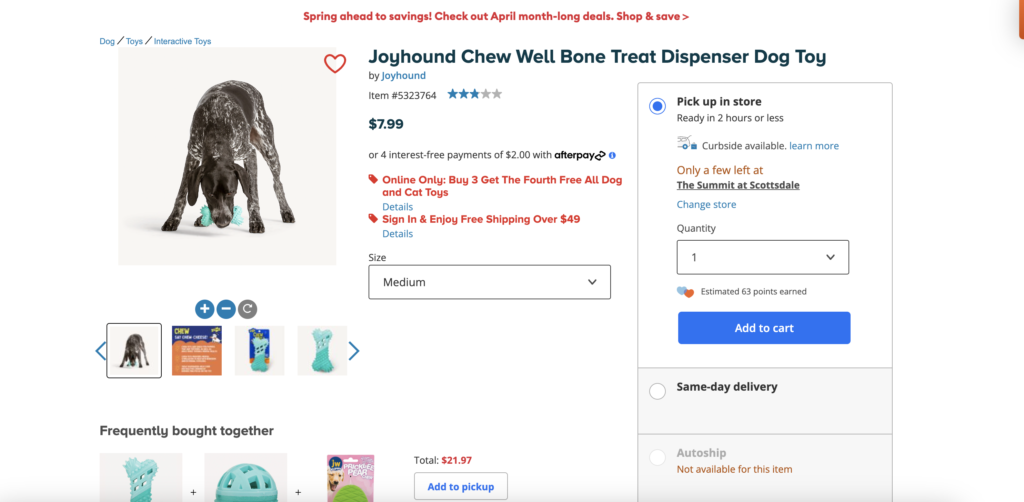Add item to favorites with heart icon
The width and height of the screenshot is (1024, 502).
click(335, 64)
